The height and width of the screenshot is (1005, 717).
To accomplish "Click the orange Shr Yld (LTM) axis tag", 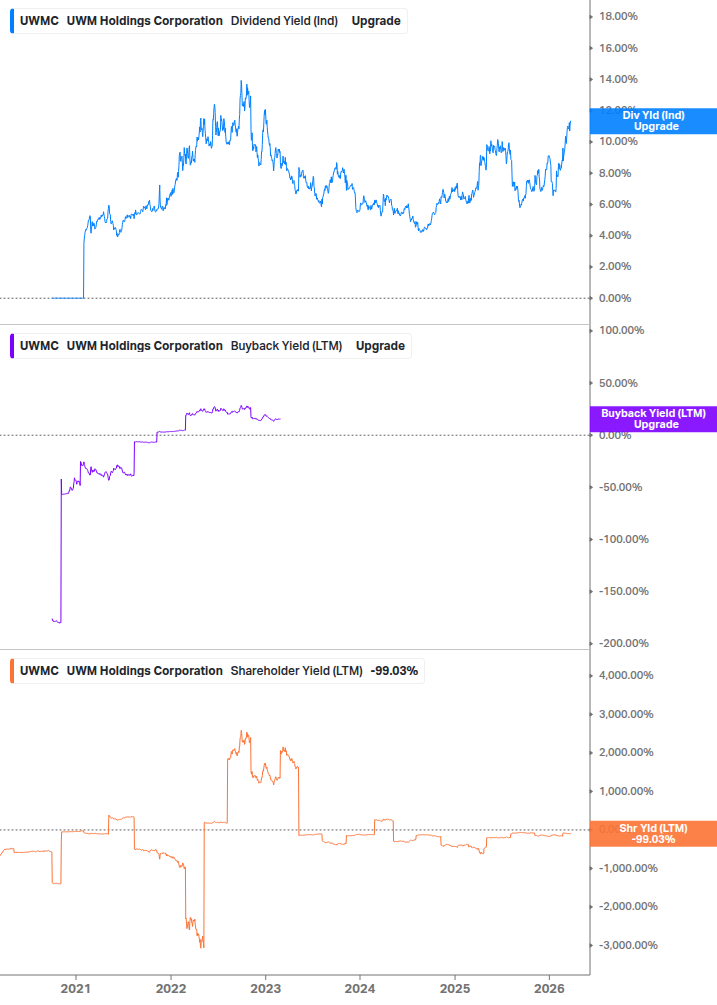I will click(653, 833).
